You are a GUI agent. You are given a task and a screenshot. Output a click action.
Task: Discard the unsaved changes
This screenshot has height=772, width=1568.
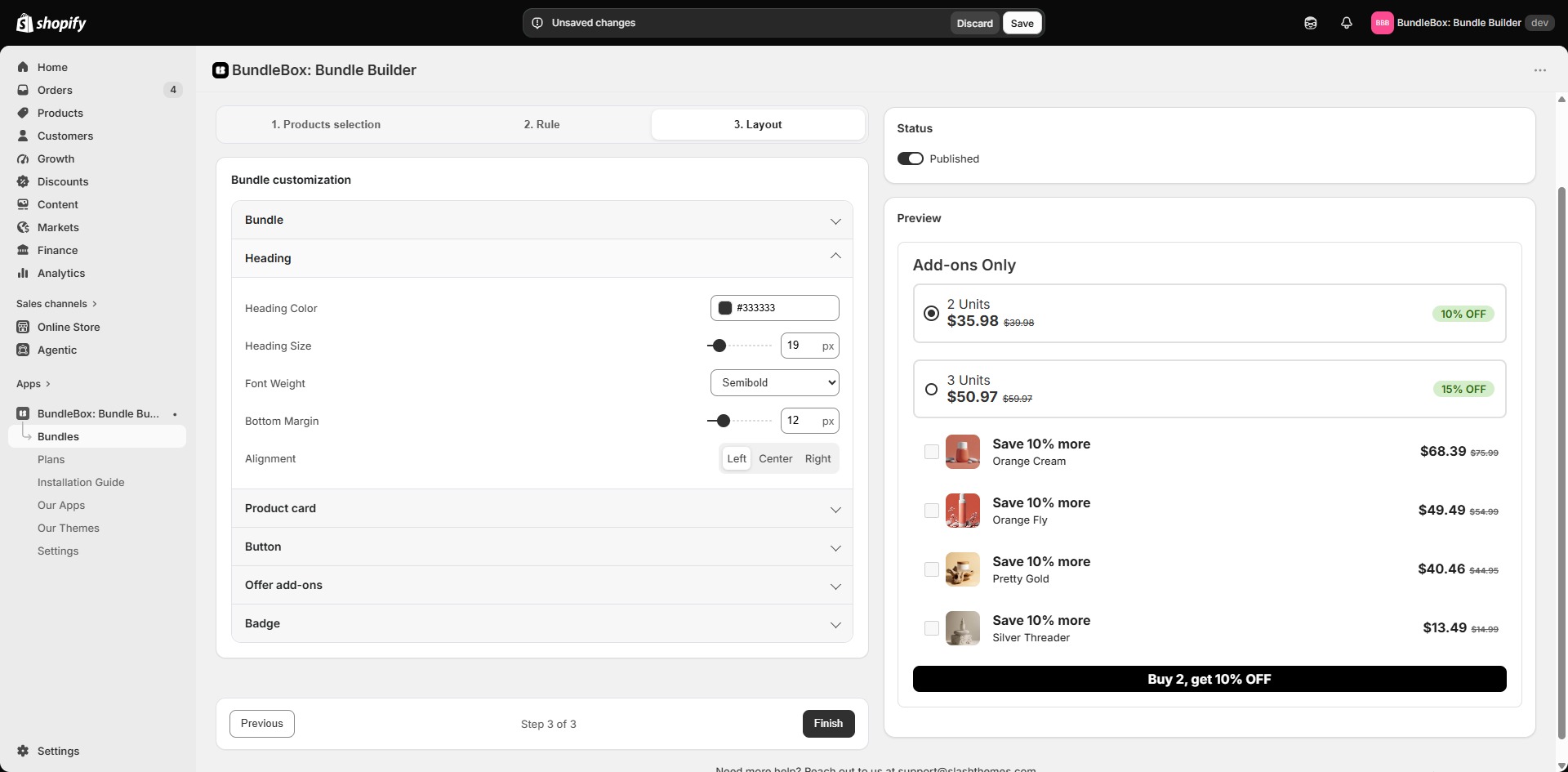[974, 23]
